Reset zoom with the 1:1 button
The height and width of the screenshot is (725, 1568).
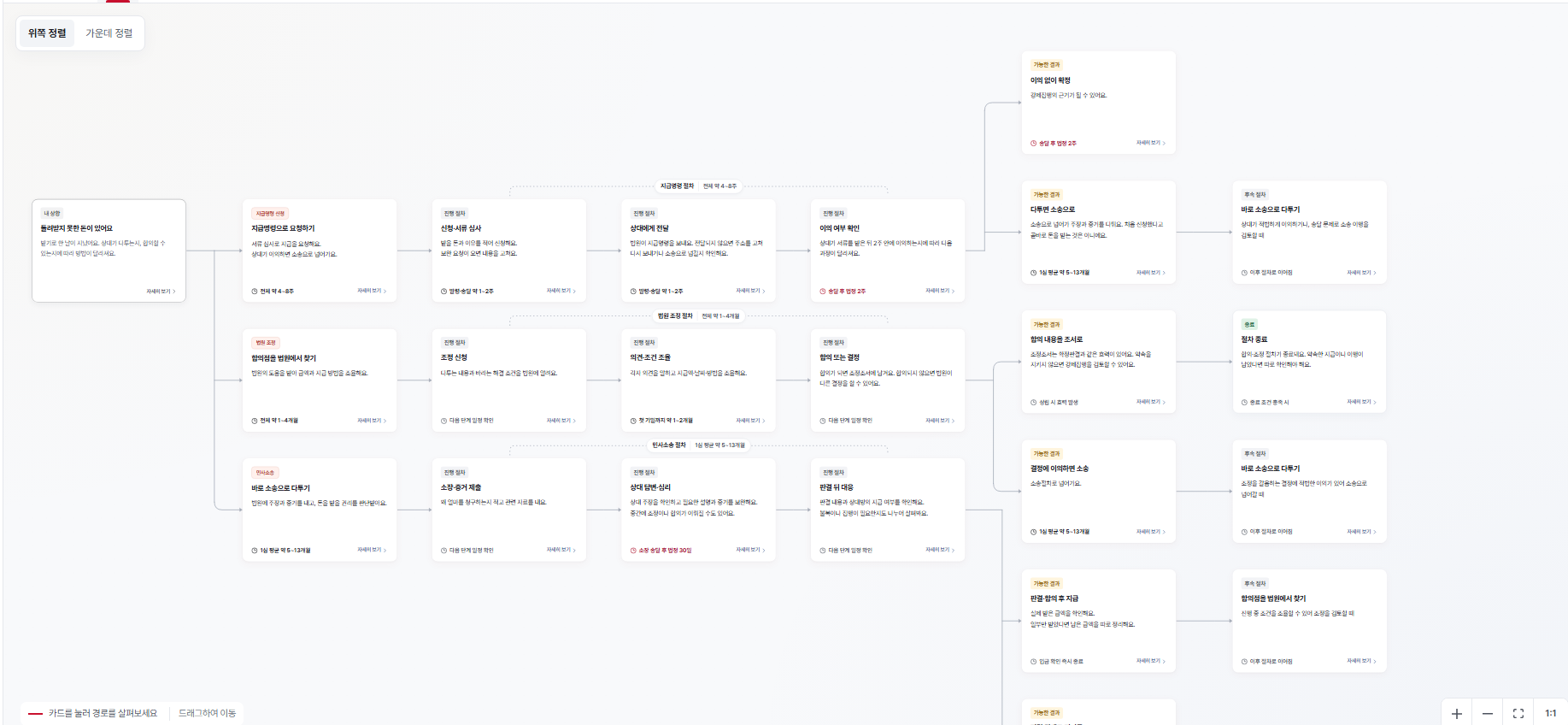tap(1550, 713)
